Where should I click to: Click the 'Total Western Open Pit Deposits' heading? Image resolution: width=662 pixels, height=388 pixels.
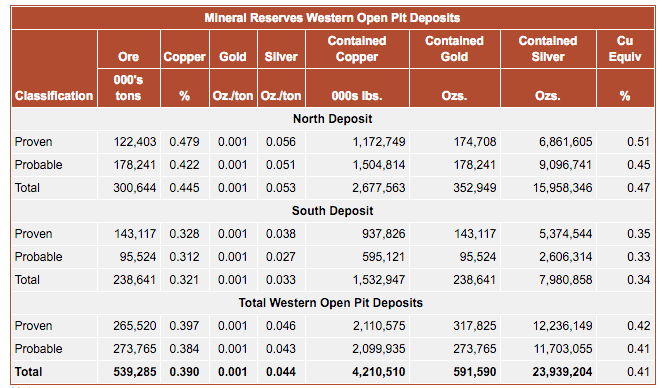[331, 303]
